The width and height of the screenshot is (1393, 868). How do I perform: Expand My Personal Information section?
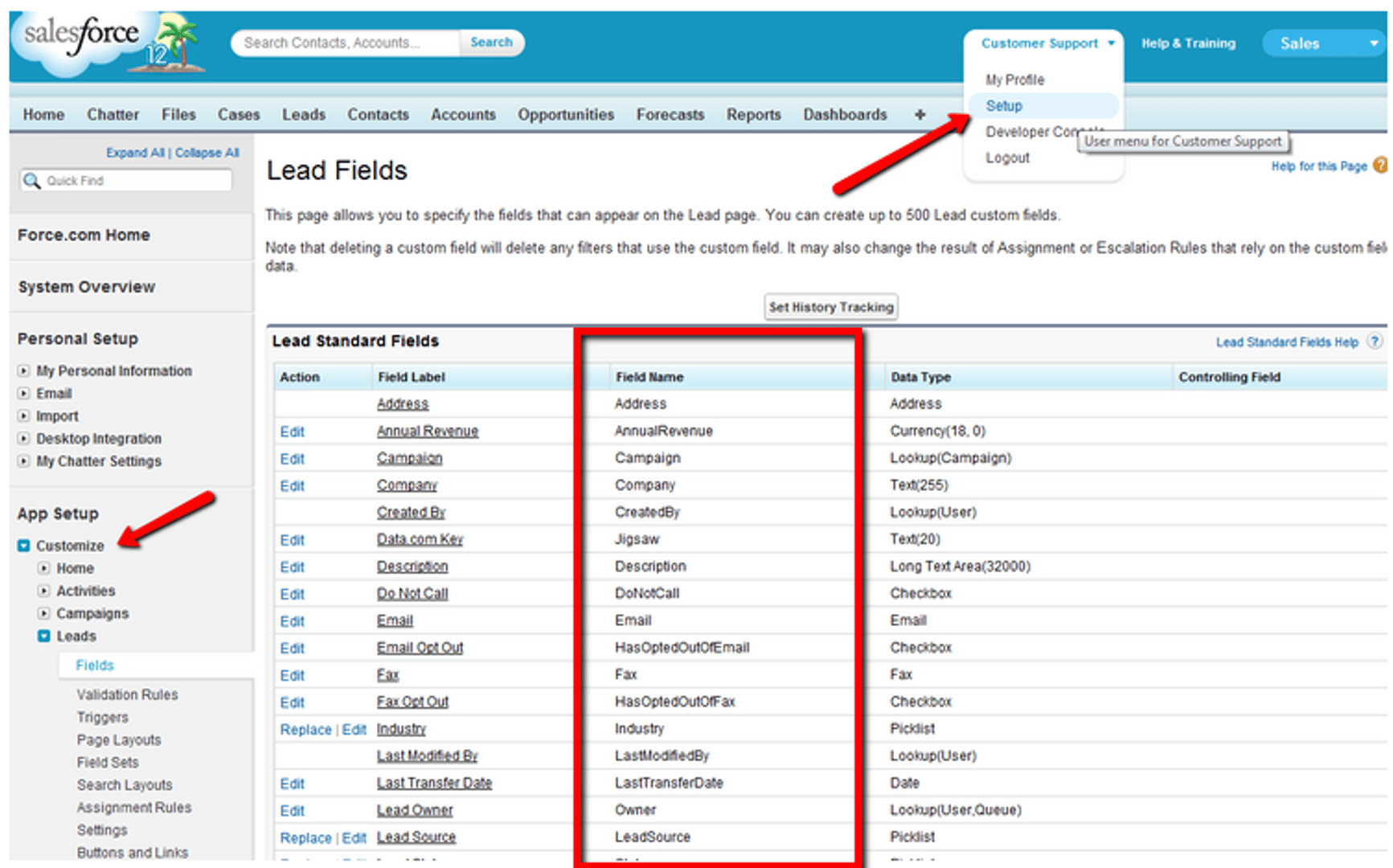(23, 371)
